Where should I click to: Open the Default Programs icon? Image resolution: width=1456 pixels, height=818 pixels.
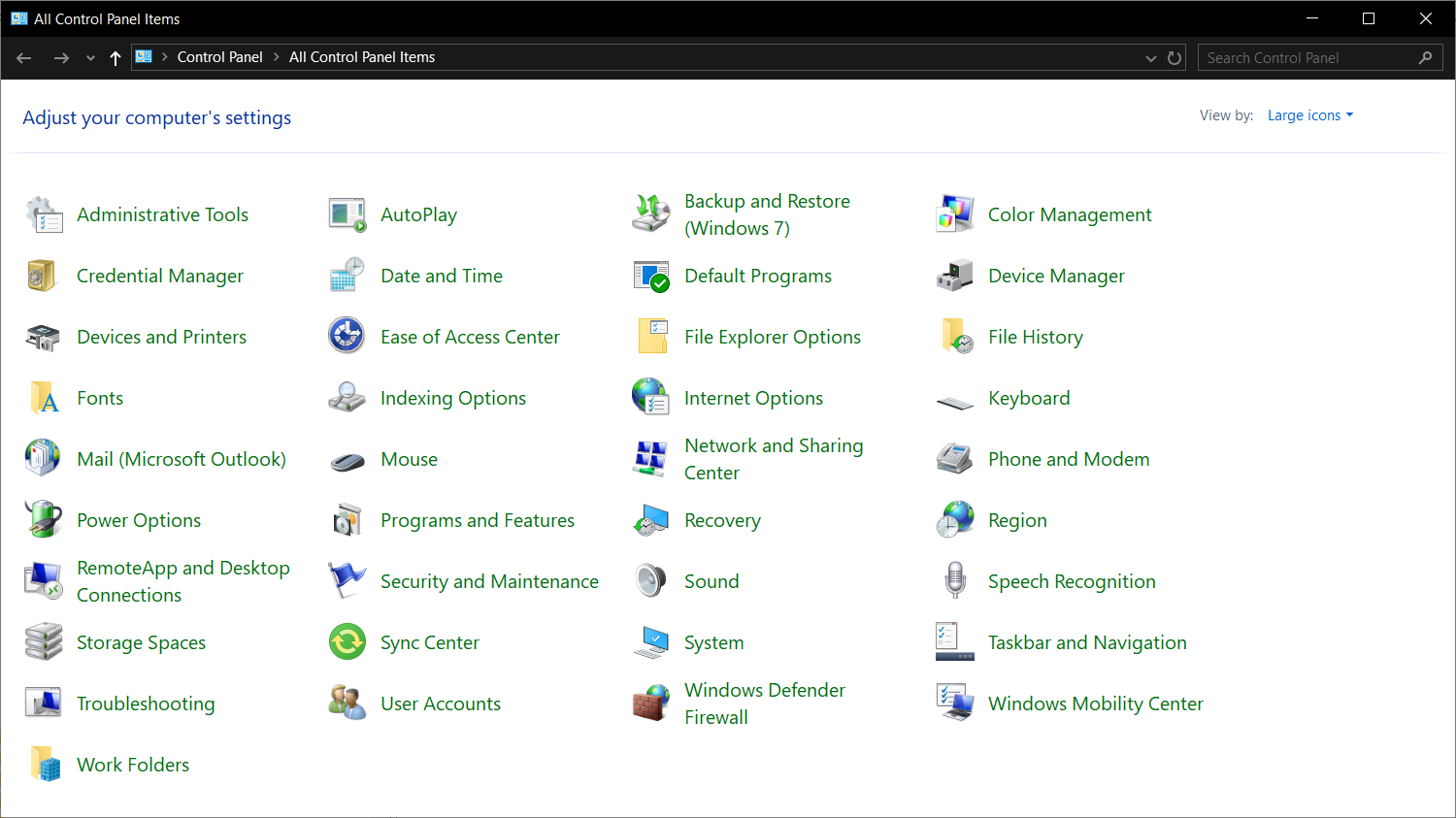coord(651,276)
